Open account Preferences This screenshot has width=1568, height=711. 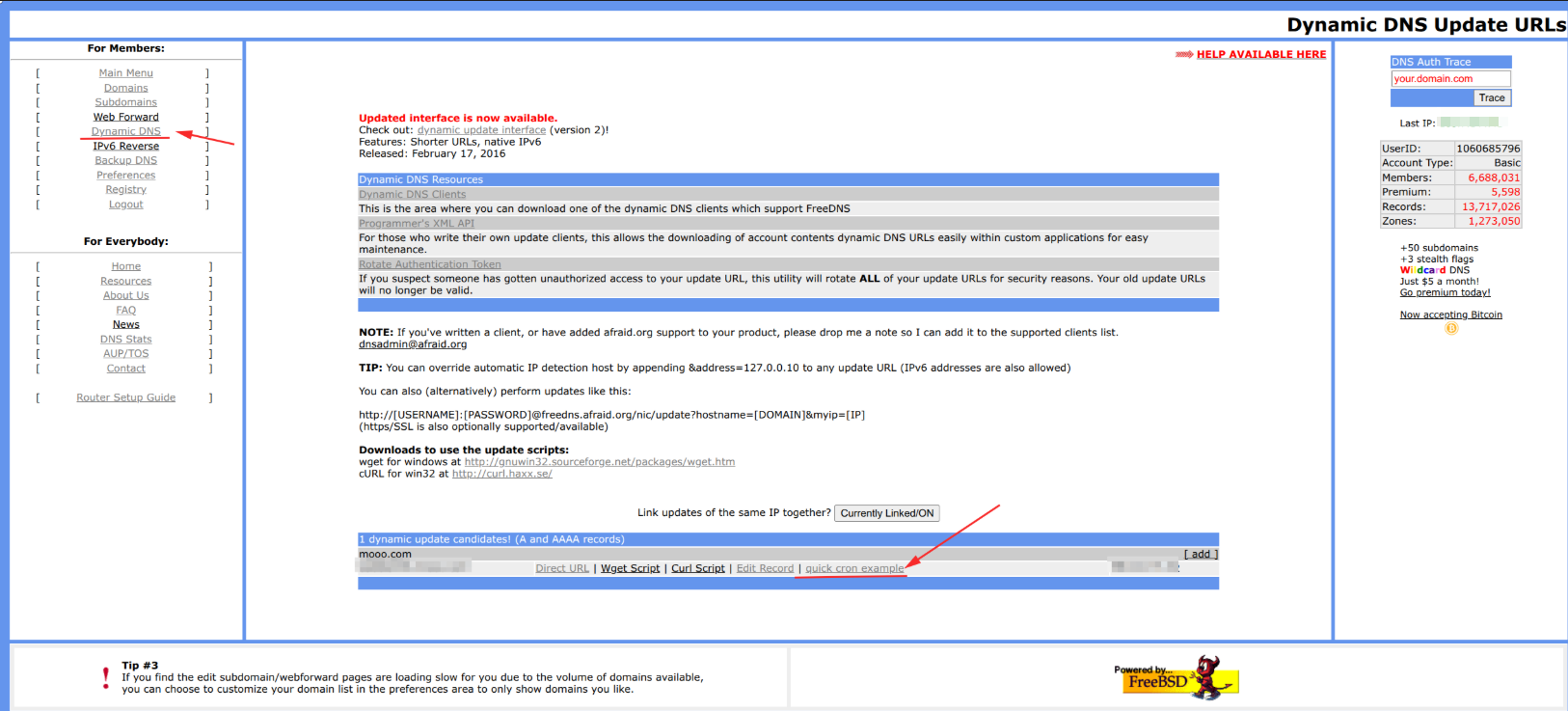point(126,176)
